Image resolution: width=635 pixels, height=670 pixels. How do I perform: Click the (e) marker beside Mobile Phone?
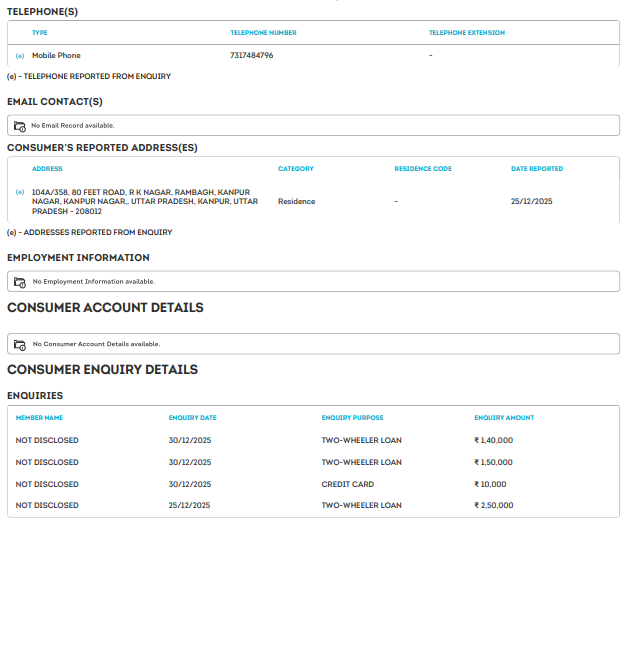click(20, 55)
